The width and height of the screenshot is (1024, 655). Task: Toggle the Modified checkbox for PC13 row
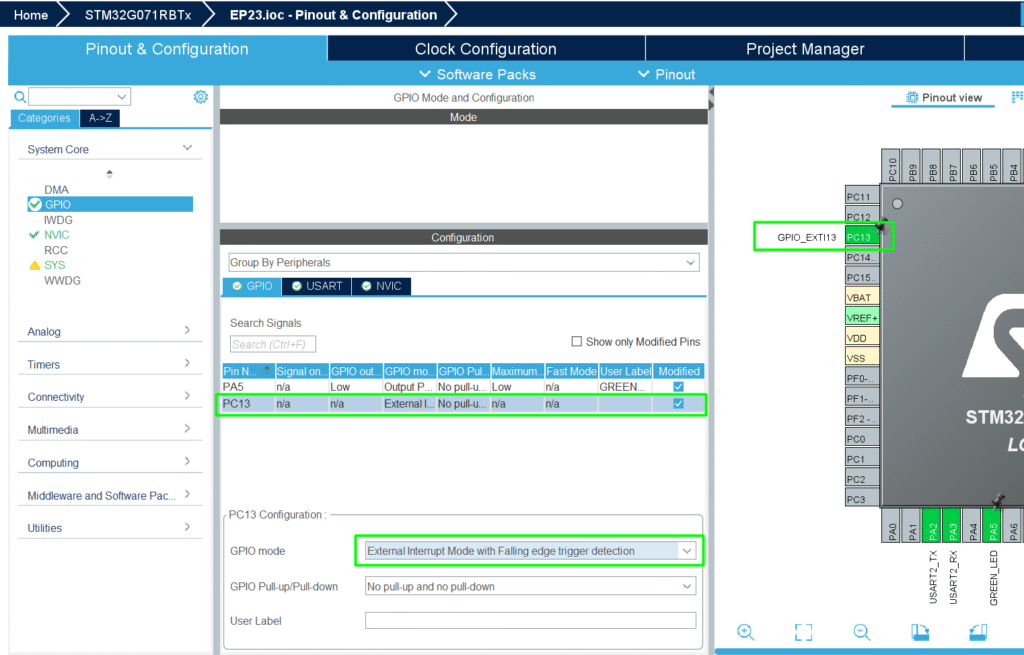tap(679, 404)
